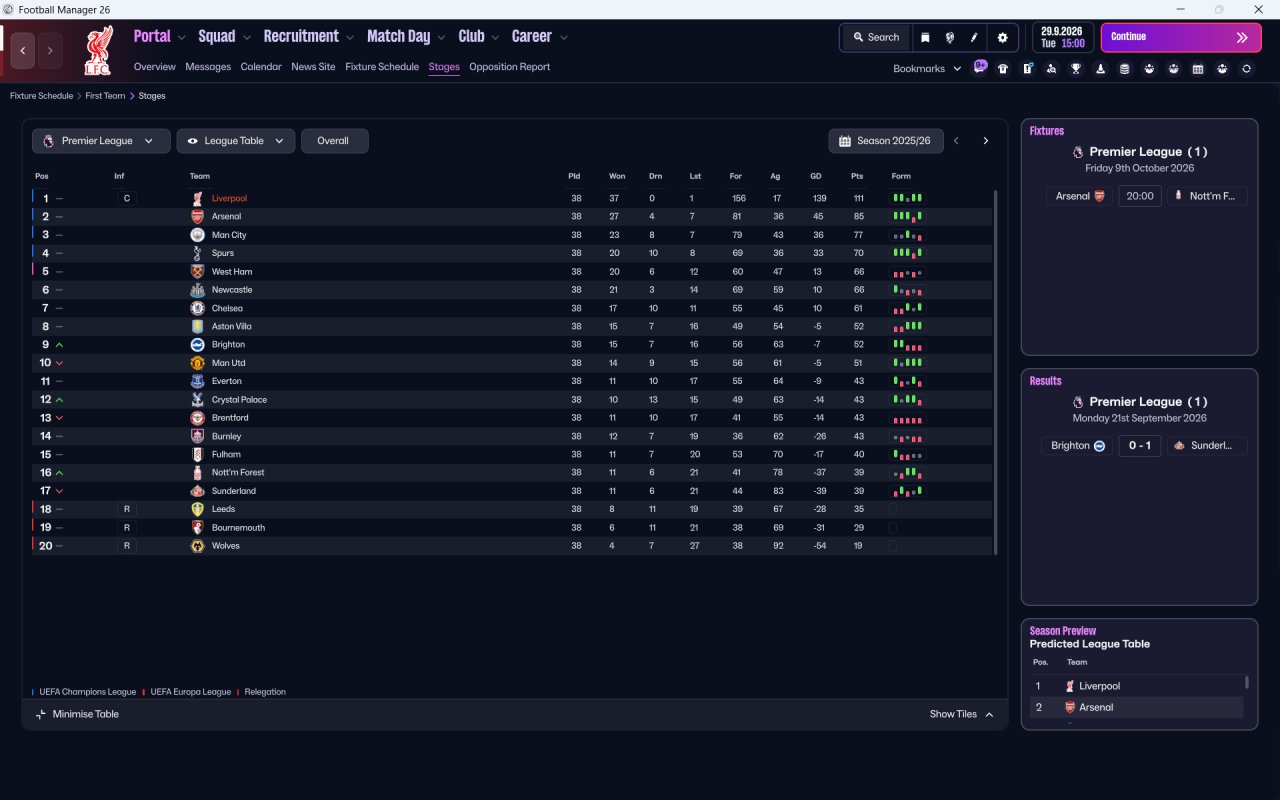The height and width of the screenshot is (800, 1280).
Task: Go to the Fixture Schedule tab
Action: (x=382, y=67)
